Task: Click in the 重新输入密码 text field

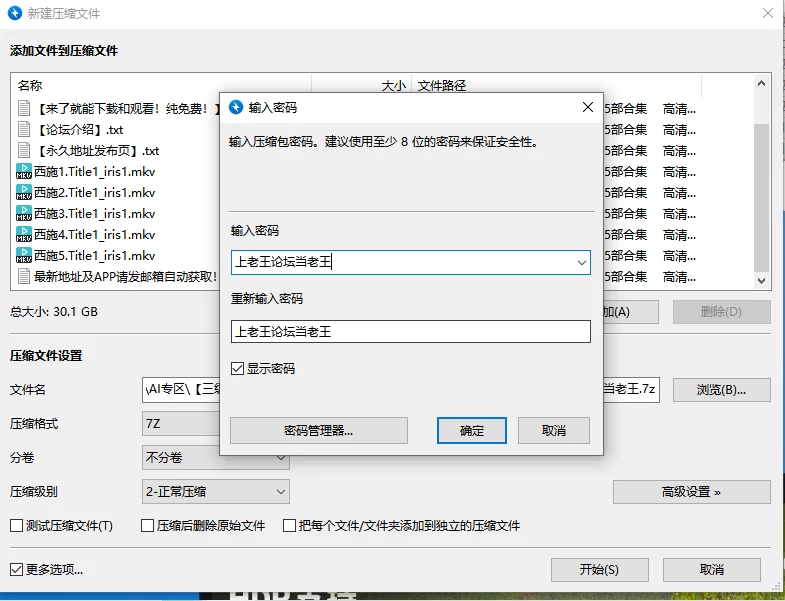Action: pos(411,332)
